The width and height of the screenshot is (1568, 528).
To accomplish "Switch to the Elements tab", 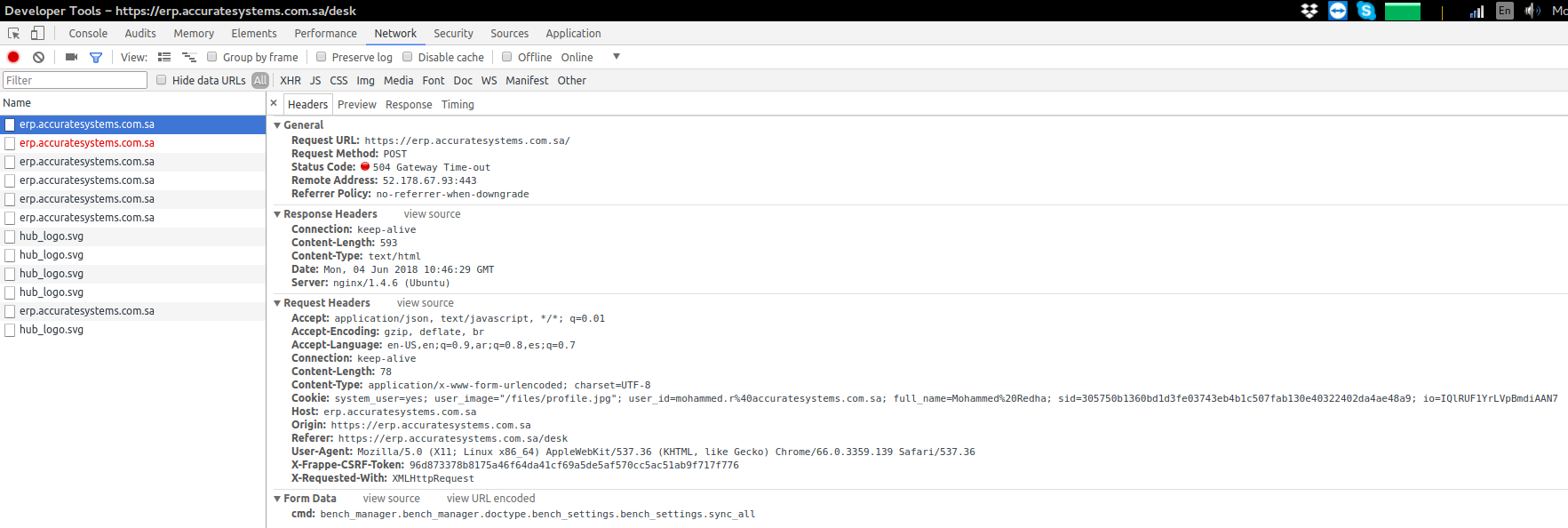I will pos(254,33).
